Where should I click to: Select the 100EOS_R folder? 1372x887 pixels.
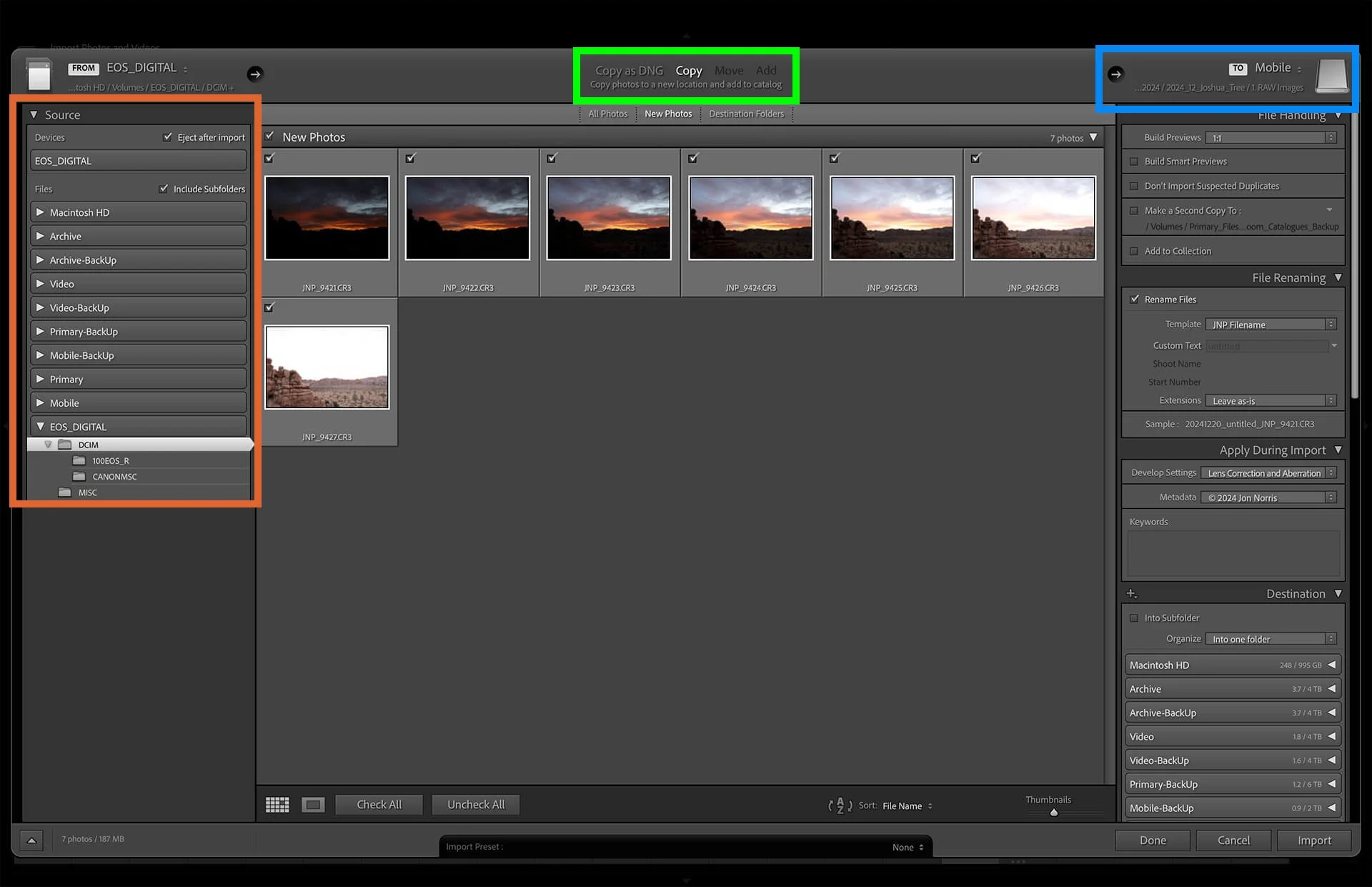point(110,461)
